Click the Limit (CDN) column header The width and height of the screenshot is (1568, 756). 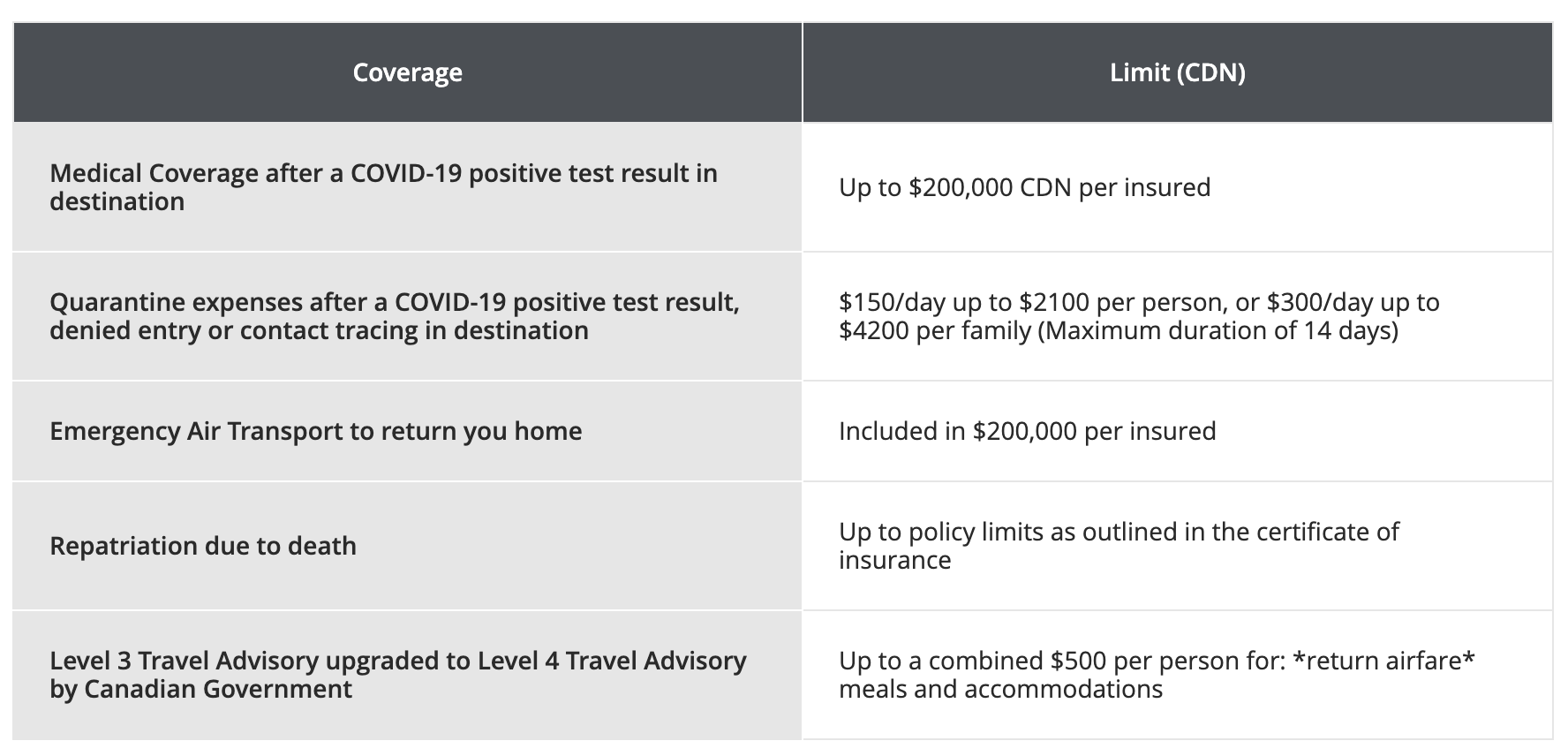pos(1177,72)
